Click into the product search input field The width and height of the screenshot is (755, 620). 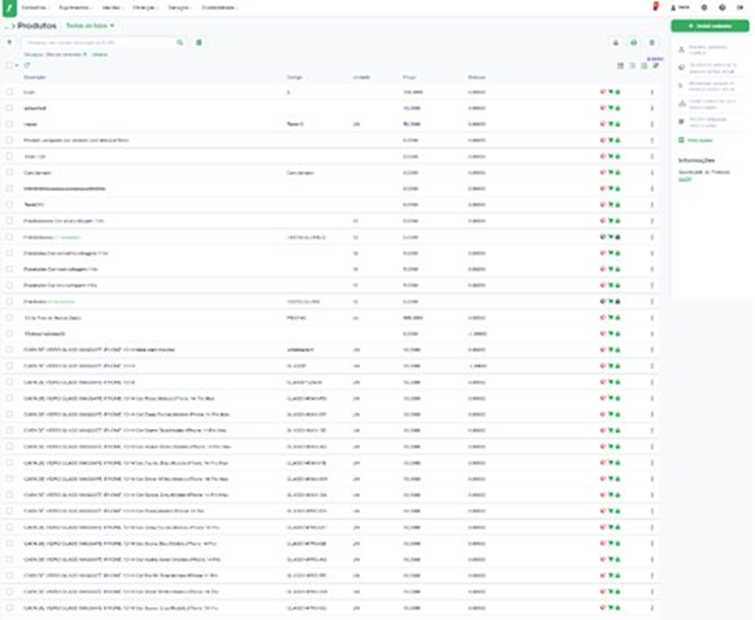pos(100,43)
